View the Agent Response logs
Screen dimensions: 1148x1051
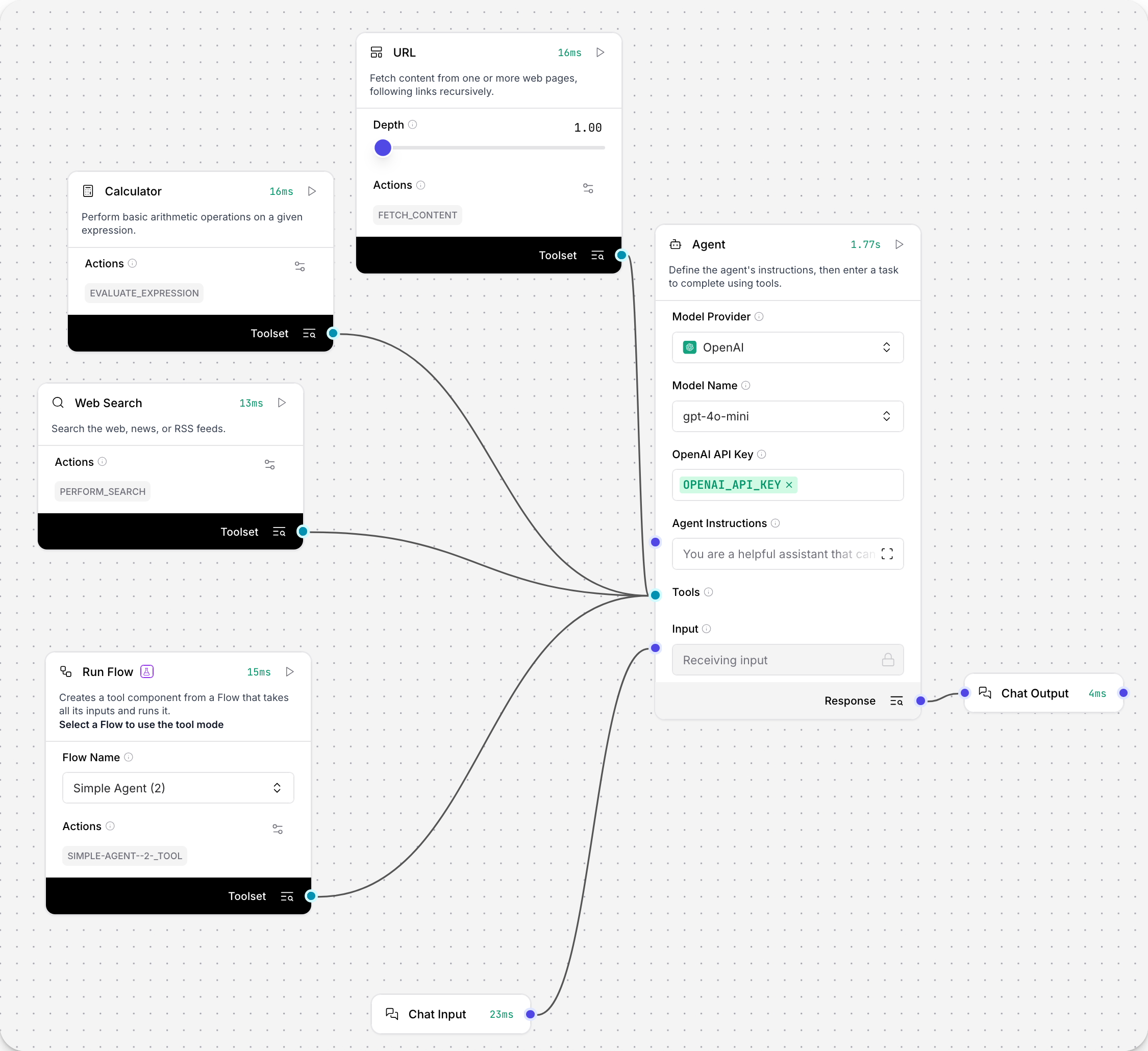[x=896, y=701]
